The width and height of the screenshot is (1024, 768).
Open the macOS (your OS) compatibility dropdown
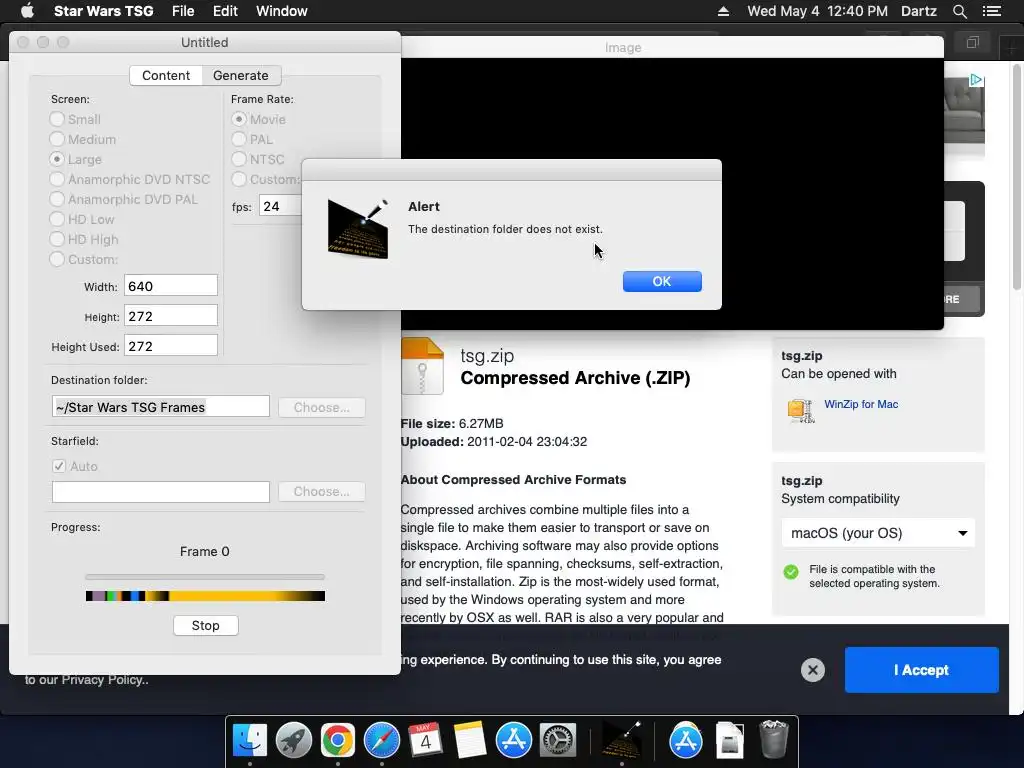click(x=878, y=533)
